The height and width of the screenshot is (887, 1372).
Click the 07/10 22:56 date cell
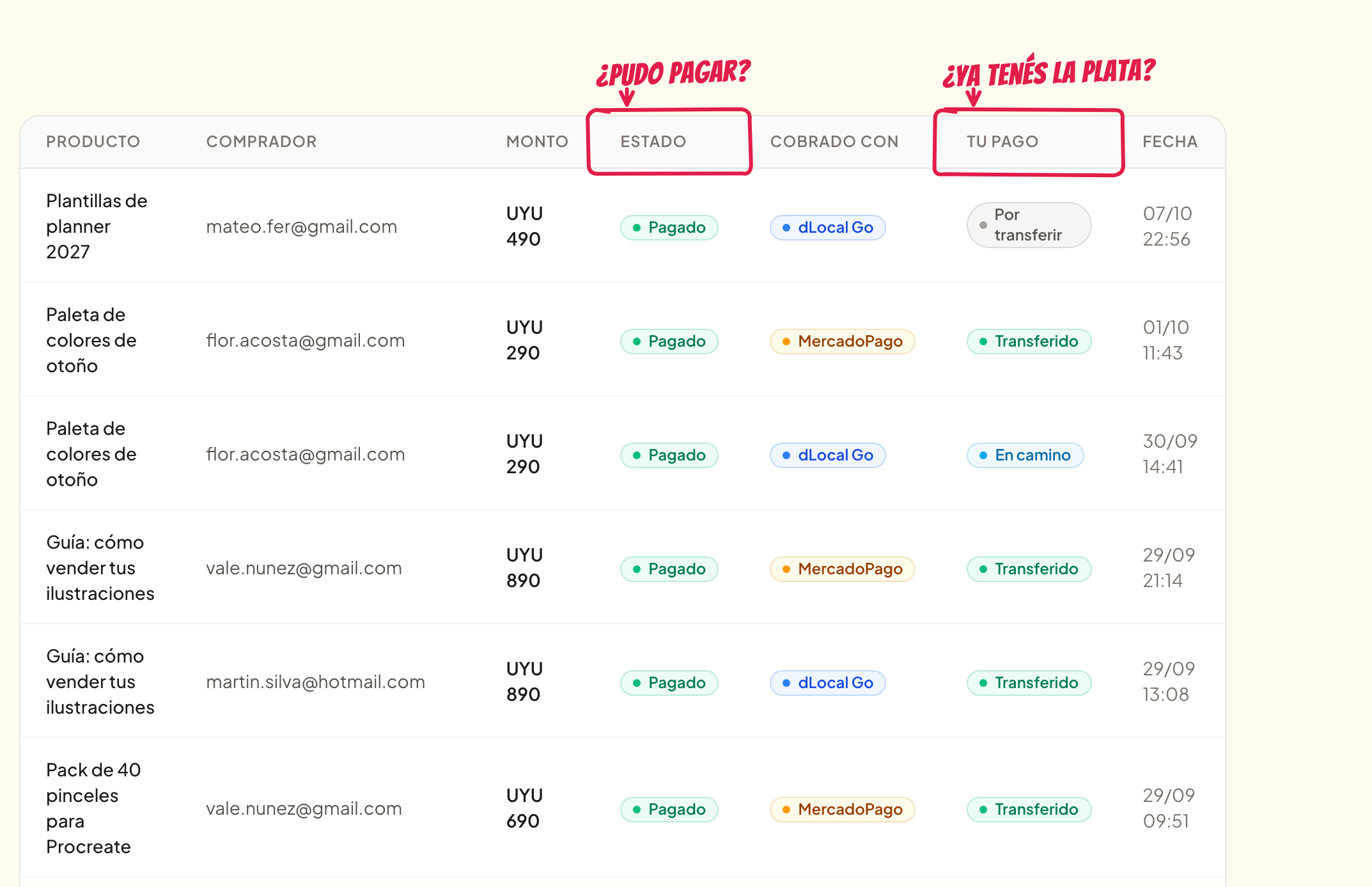click(x=1167, y=226)
